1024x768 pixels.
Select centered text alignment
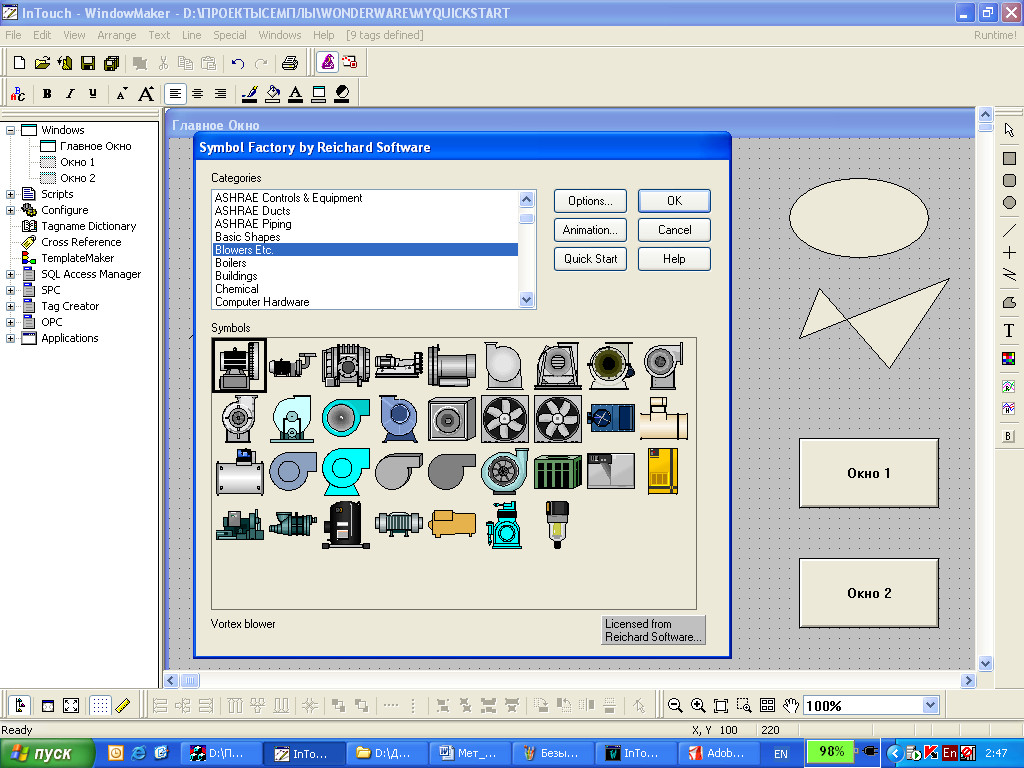click(x=198, y=93)
